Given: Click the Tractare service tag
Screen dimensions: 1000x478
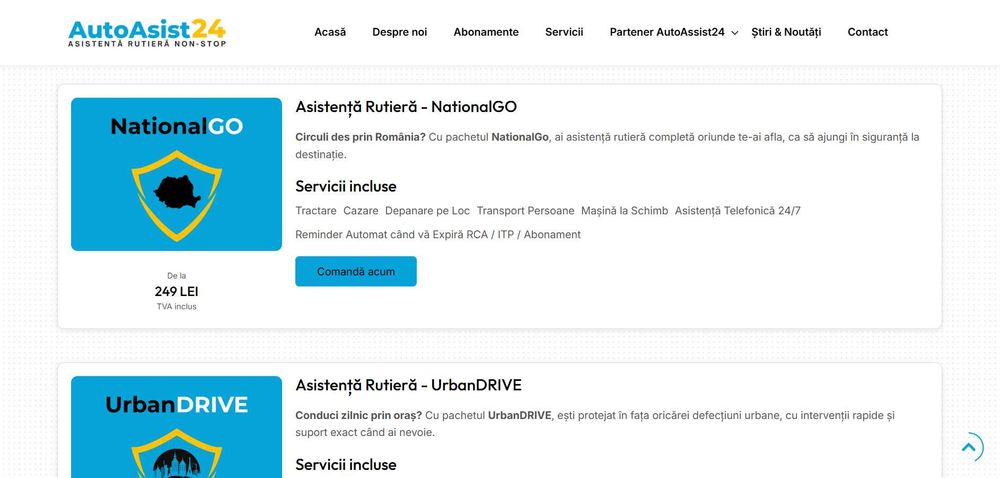Looking at the screenshot, I should (316, 211).
